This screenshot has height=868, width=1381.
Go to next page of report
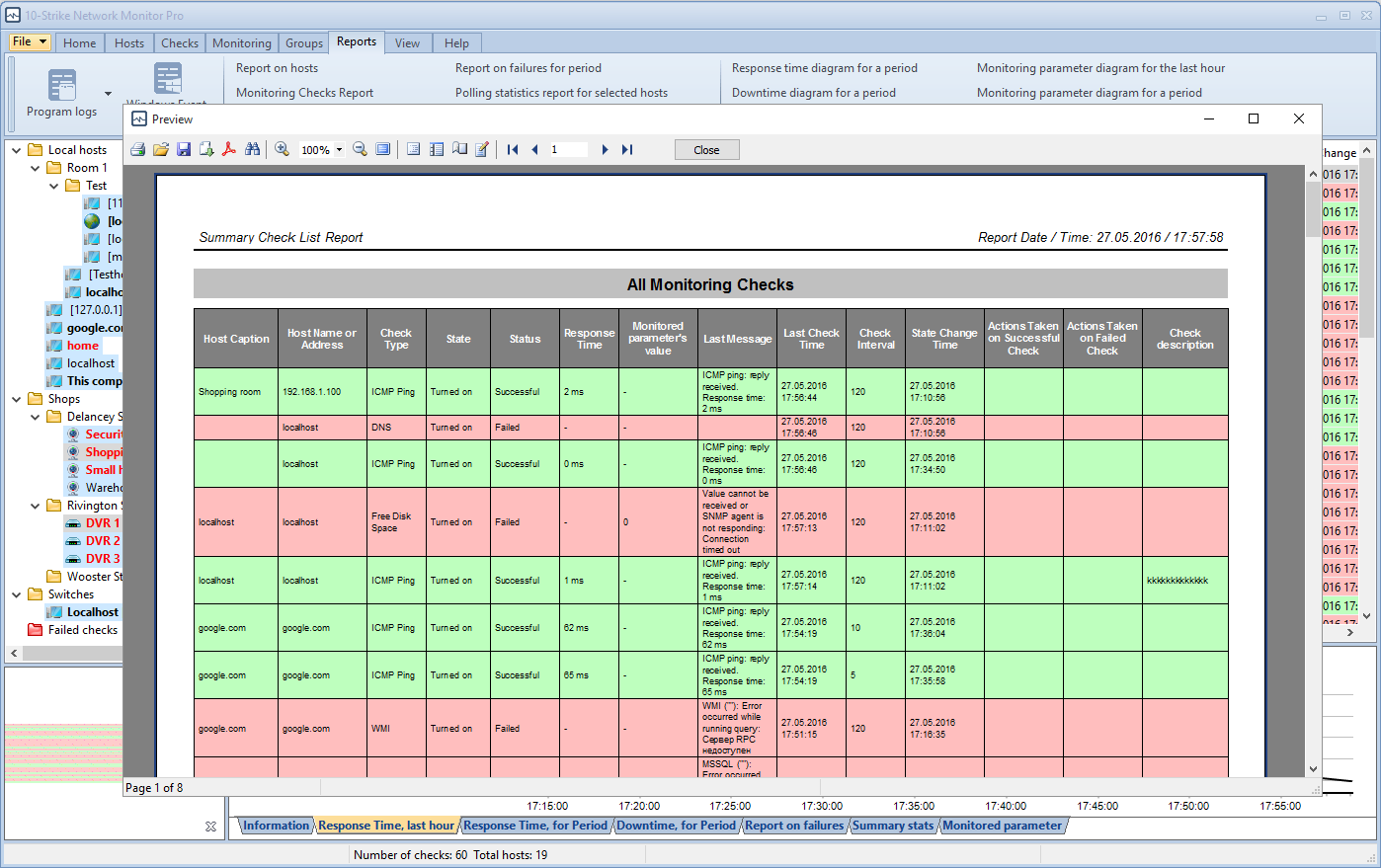605,149
